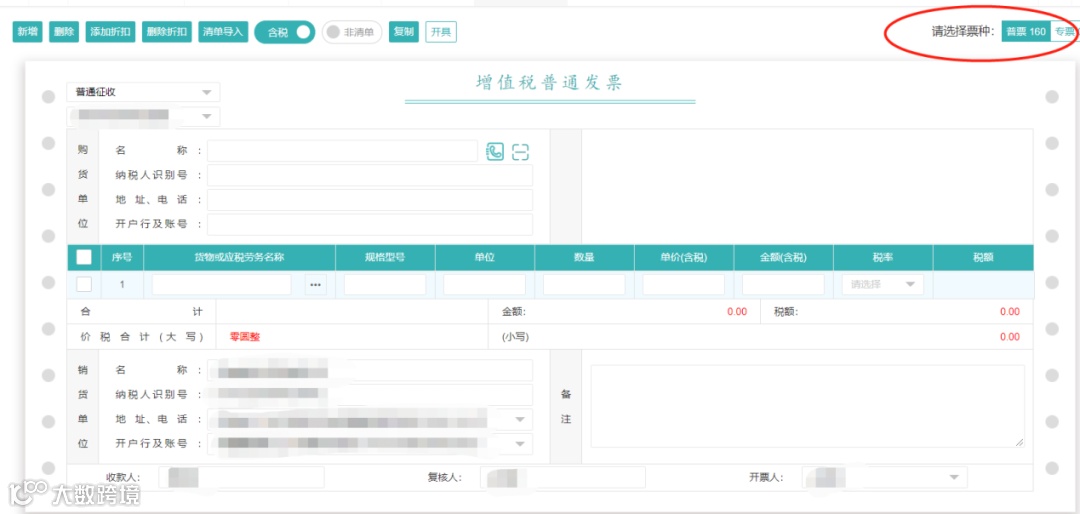Click the 删除折扣 button
Viewport: 1080px width, 514px height.
click(167, 32)
